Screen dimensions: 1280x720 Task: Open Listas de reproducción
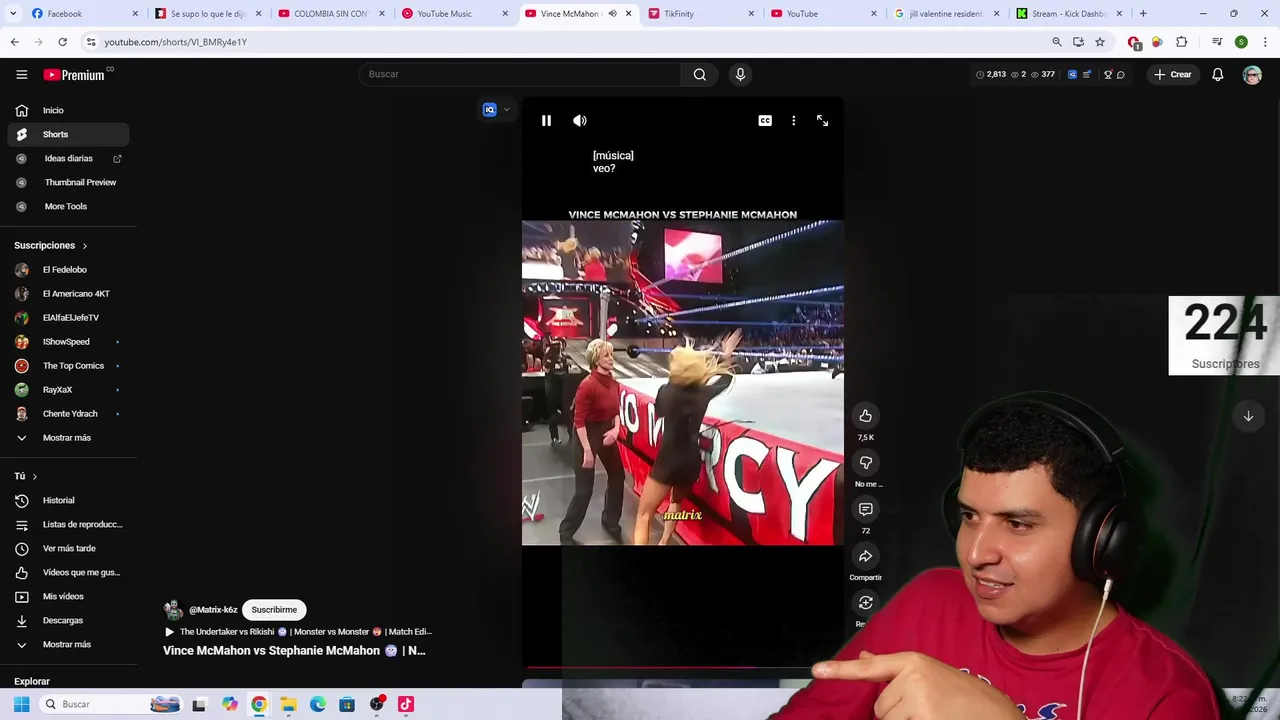pos(68,524)
